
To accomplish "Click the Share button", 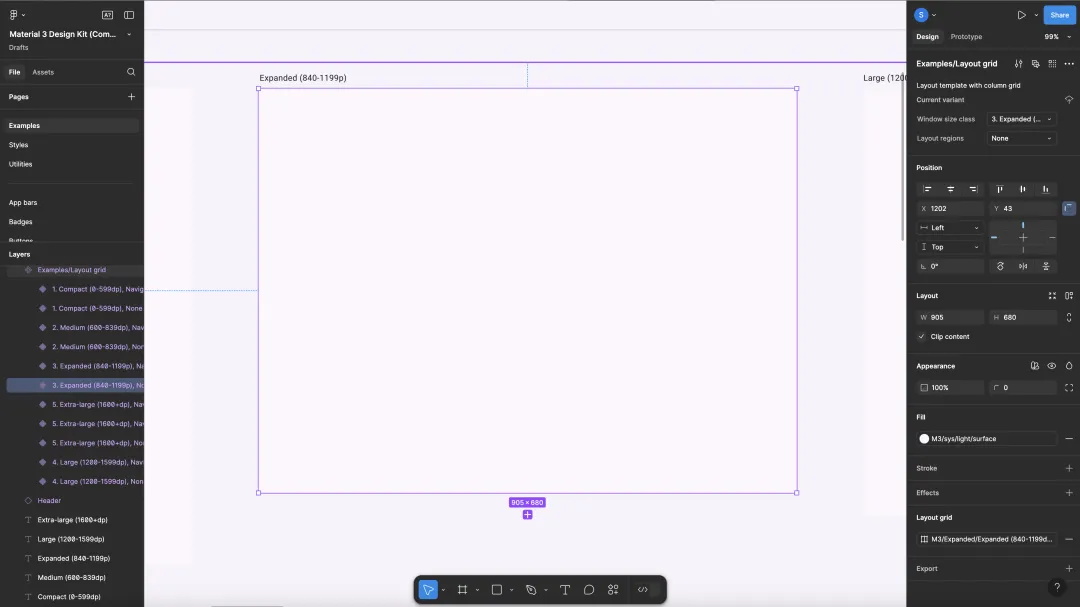I will (x=1059, y=15).
